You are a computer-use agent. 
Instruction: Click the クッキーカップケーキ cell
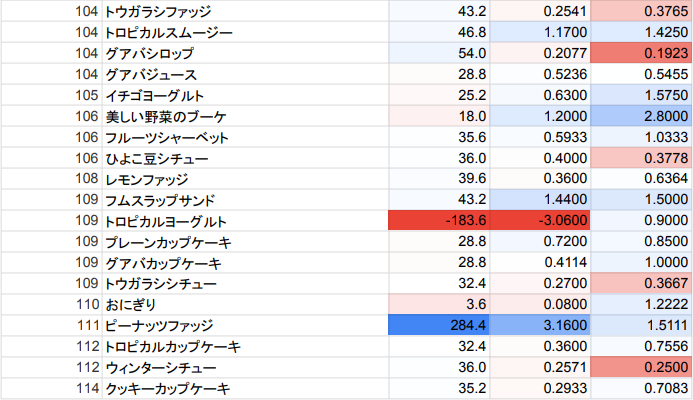168,389
